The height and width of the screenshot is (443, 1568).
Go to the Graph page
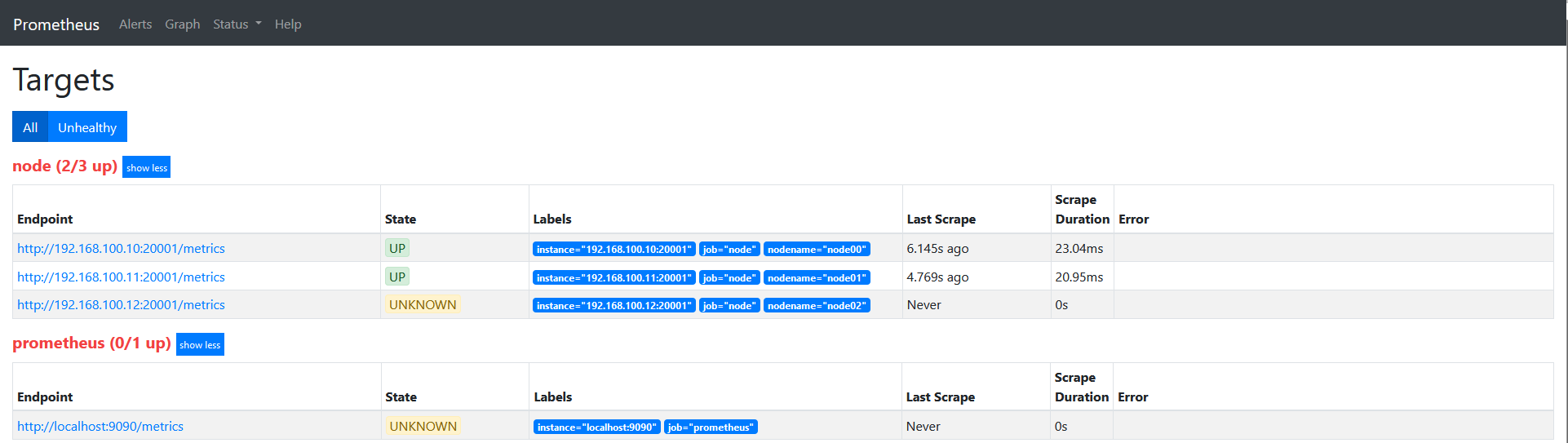click(182, 24)
